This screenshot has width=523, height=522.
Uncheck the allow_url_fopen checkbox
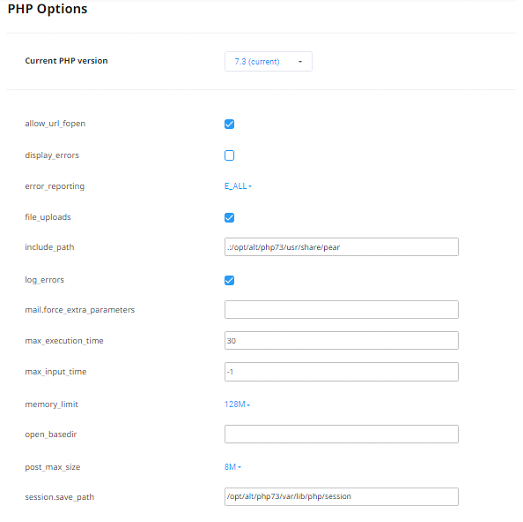(x=229, y=124)
